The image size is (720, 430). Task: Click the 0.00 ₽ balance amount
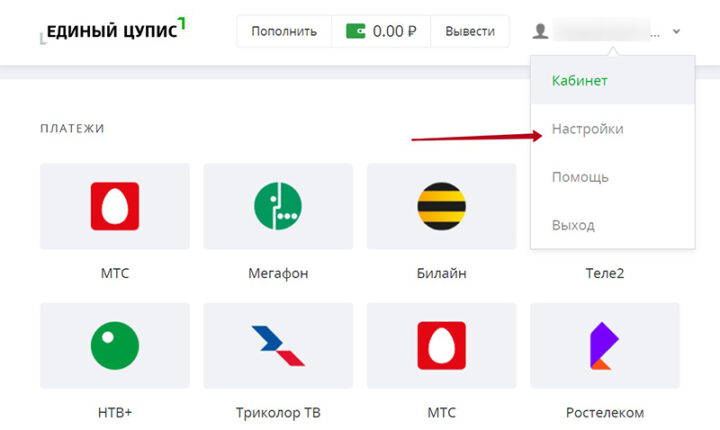pyautogui.click(x=394, y=31)
